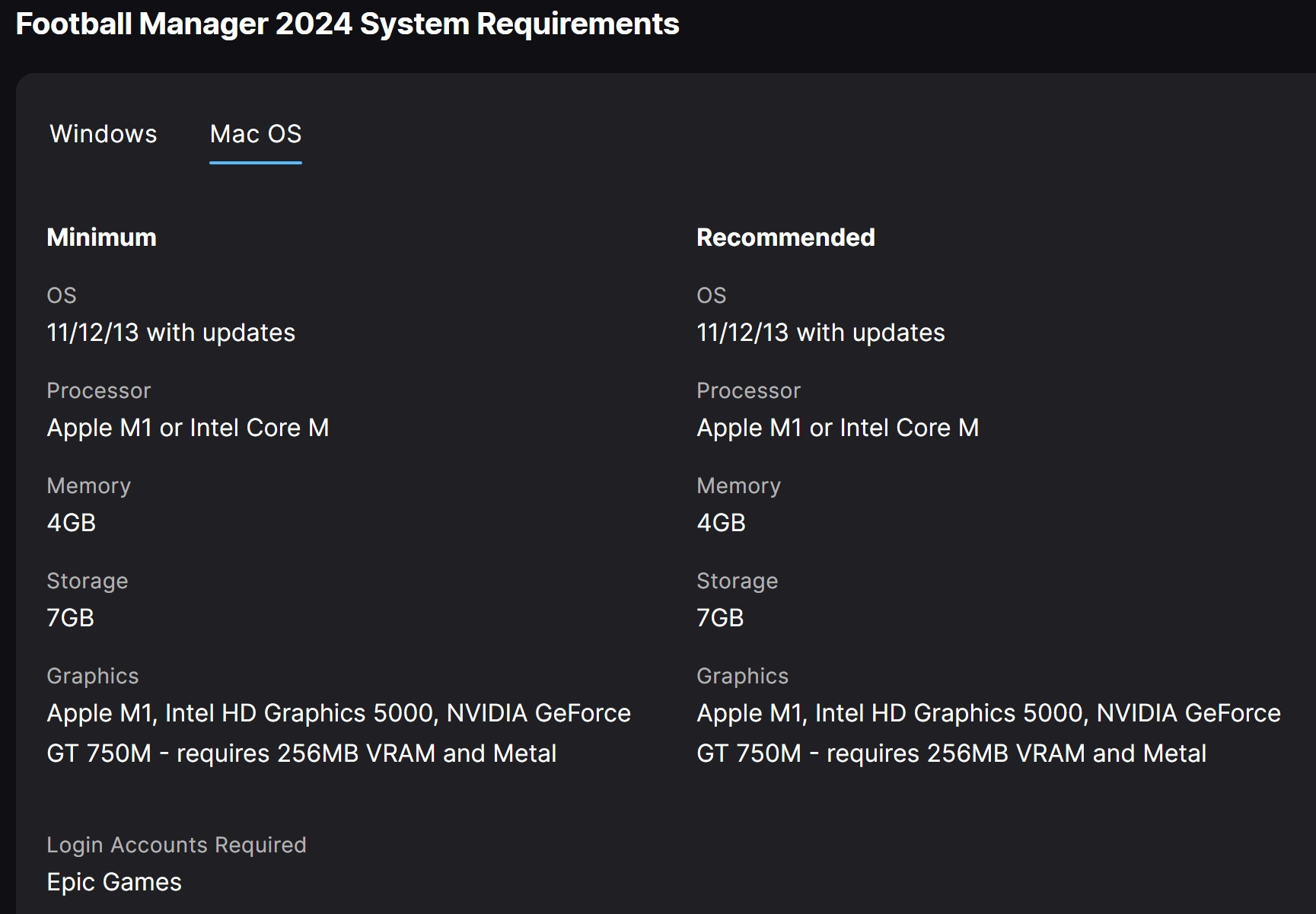This screenshot has width=1316, height=914.
Task: Click the Recommended heading
Action: [x=785, y=237]
